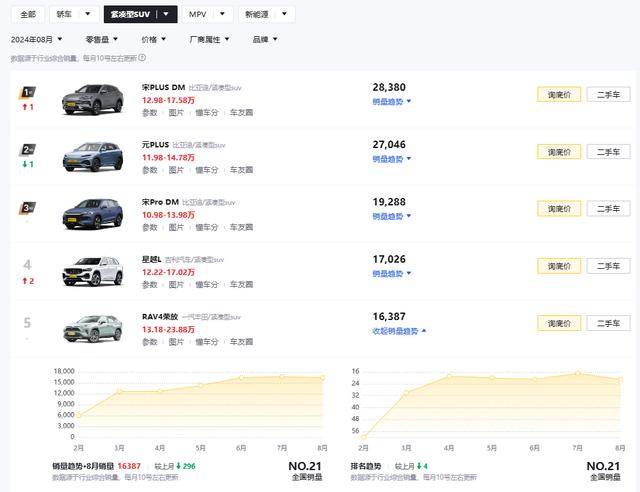This screenshot has width=640, height=492.
Task: Open the 星越L car thumbnail
Action: [93, 271]
